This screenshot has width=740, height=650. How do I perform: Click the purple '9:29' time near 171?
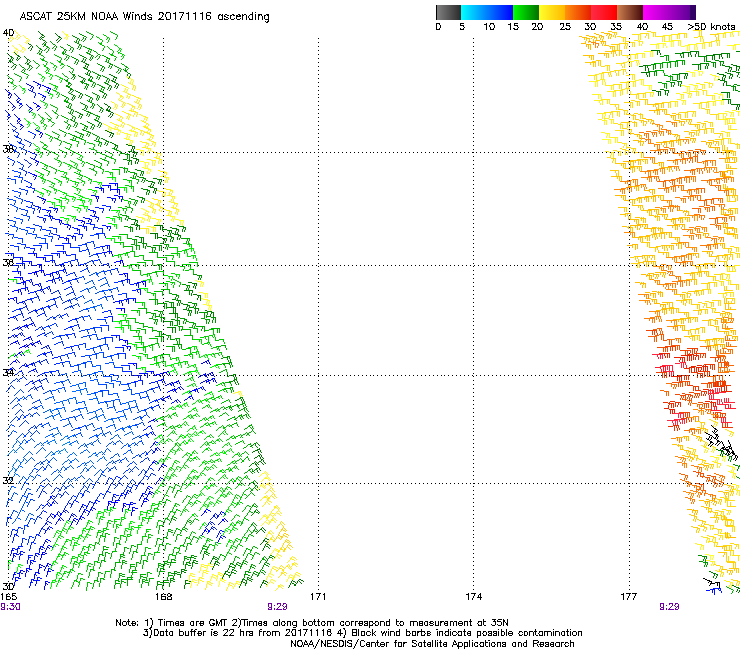coord(278,607)
